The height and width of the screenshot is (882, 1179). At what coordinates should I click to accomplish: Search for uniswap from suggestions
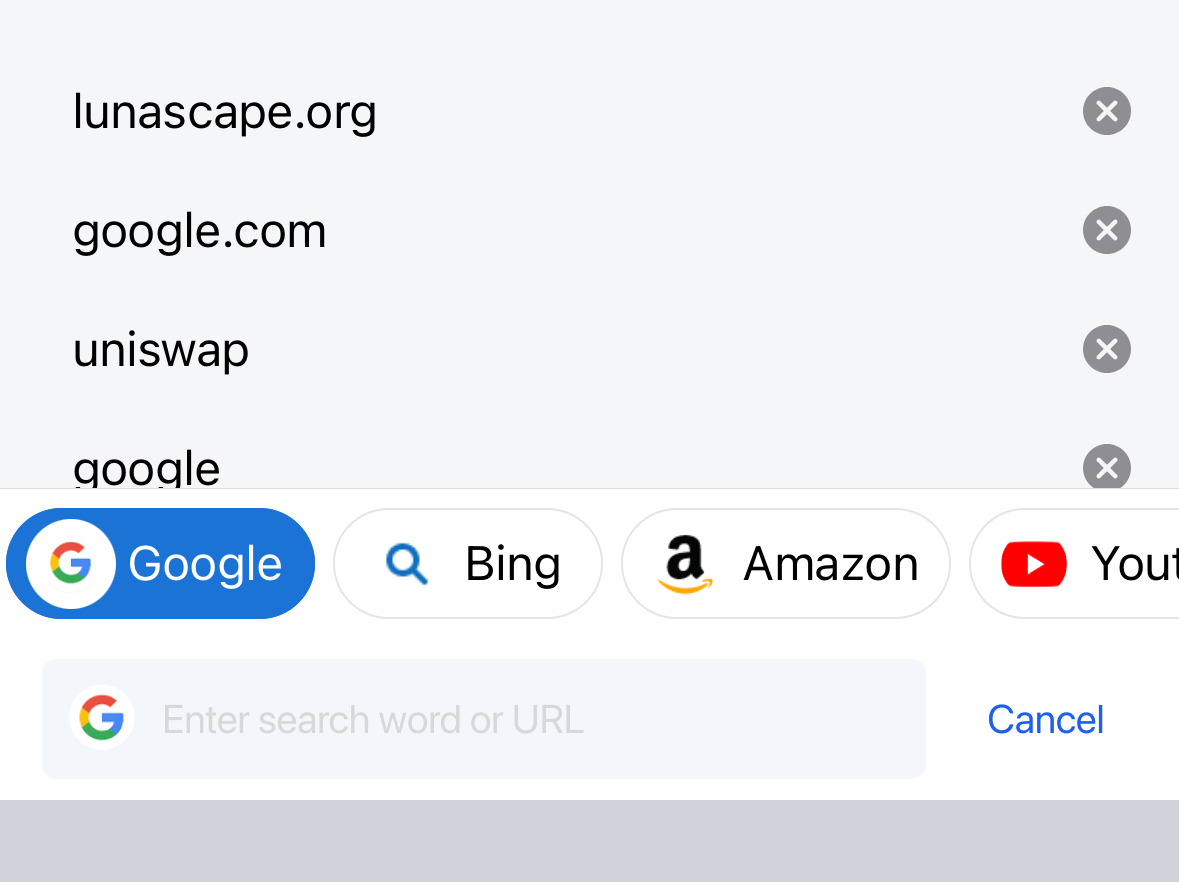click(160, 349)
